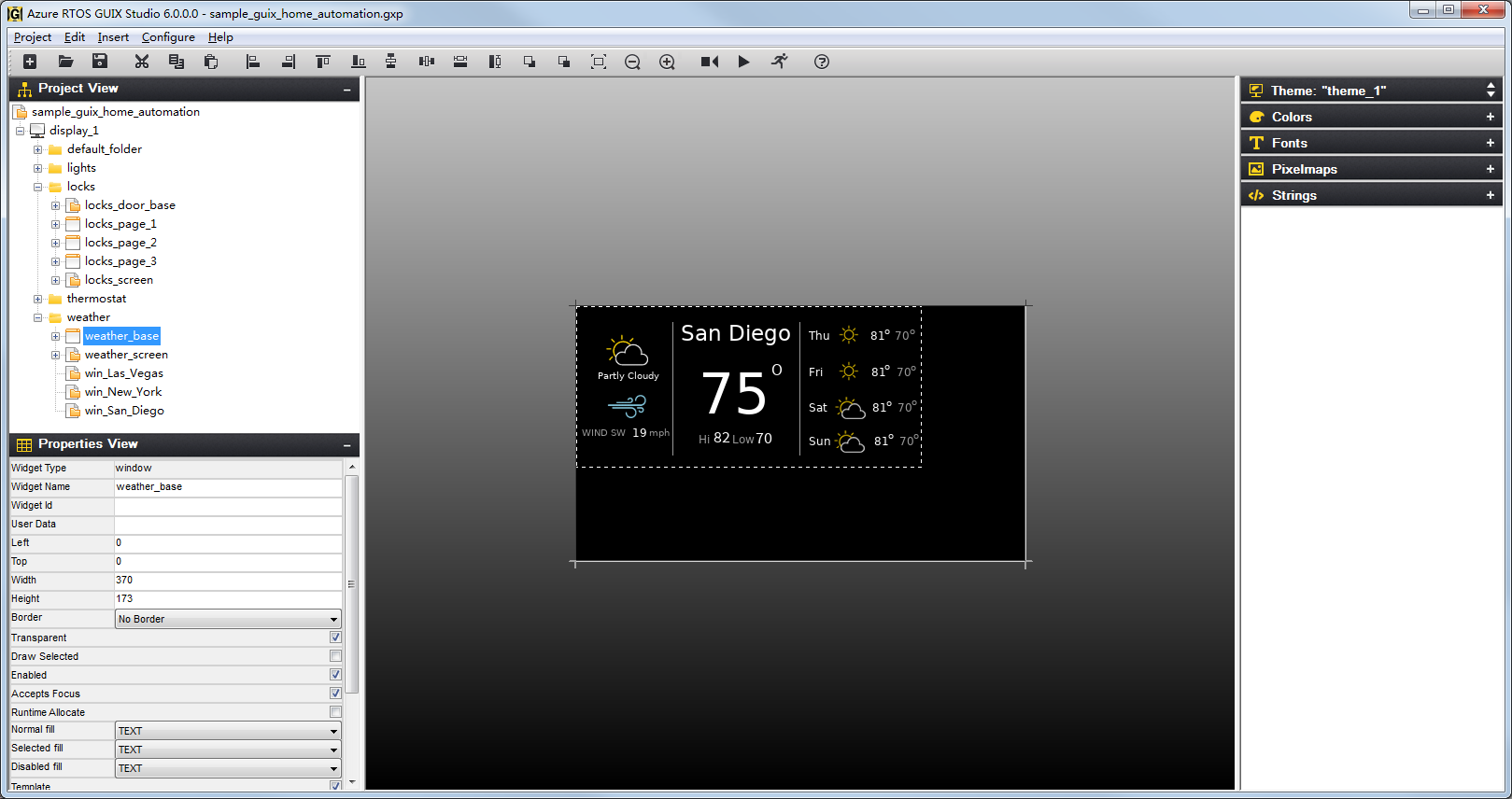Viewport: 1512px width, 799px height.
Task: Click the Zoom Out magnifier icon
Action: point(632,62)
